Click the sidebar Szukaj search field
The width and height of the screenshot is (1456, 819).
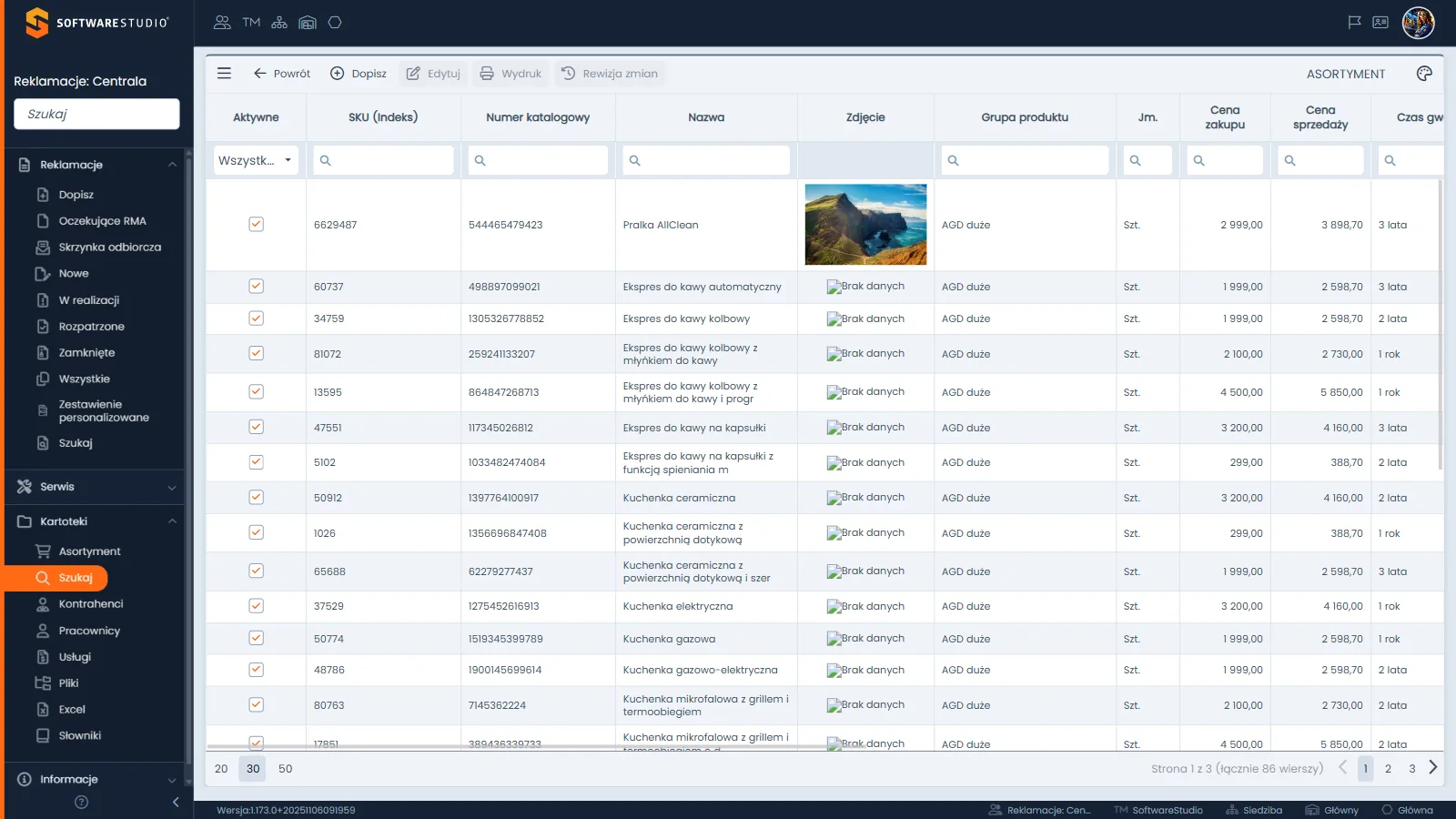point(96,114)
